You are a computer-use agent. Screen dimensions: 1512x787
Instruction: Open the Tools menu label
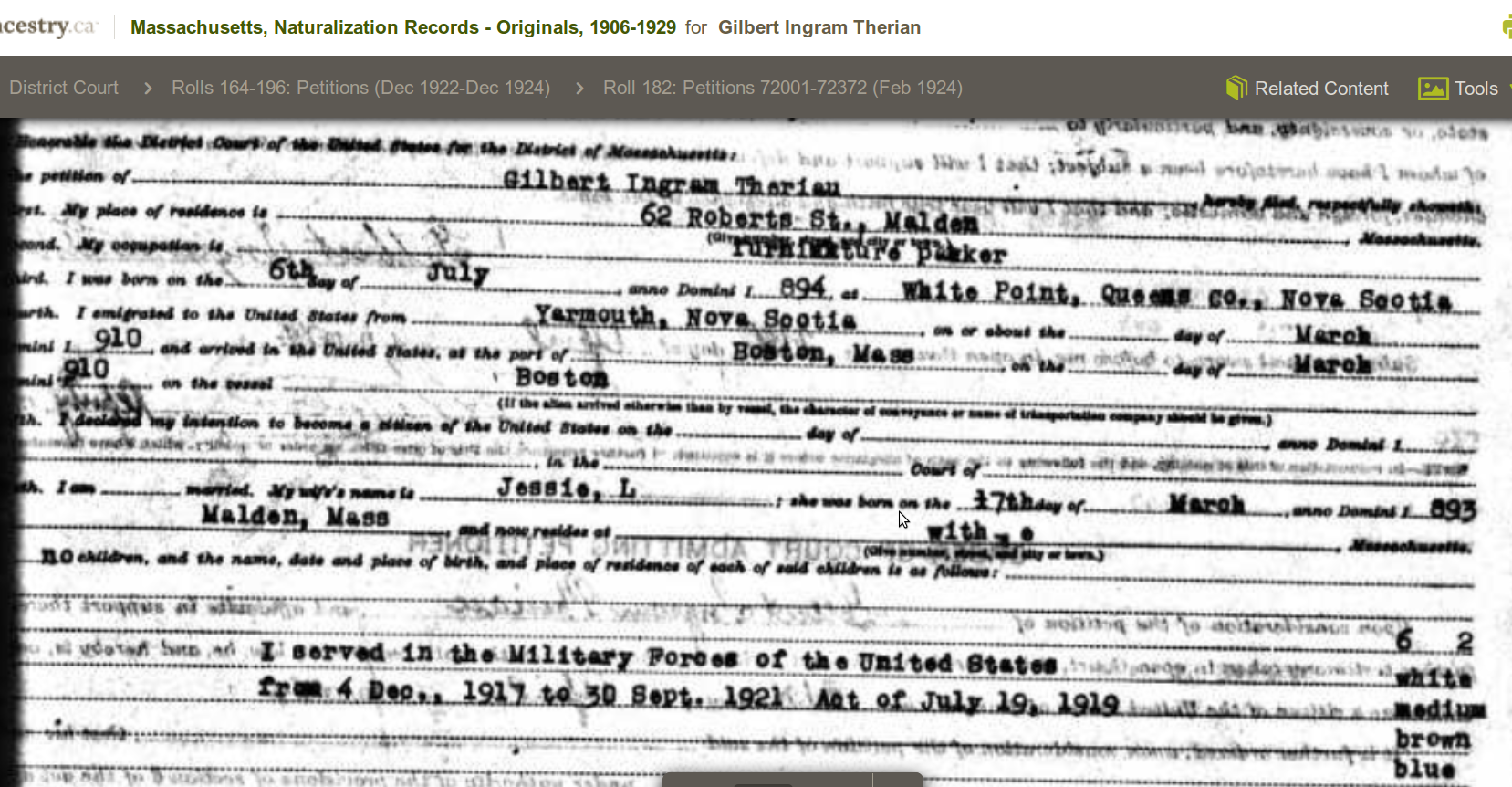click(x=1476, y=89)
